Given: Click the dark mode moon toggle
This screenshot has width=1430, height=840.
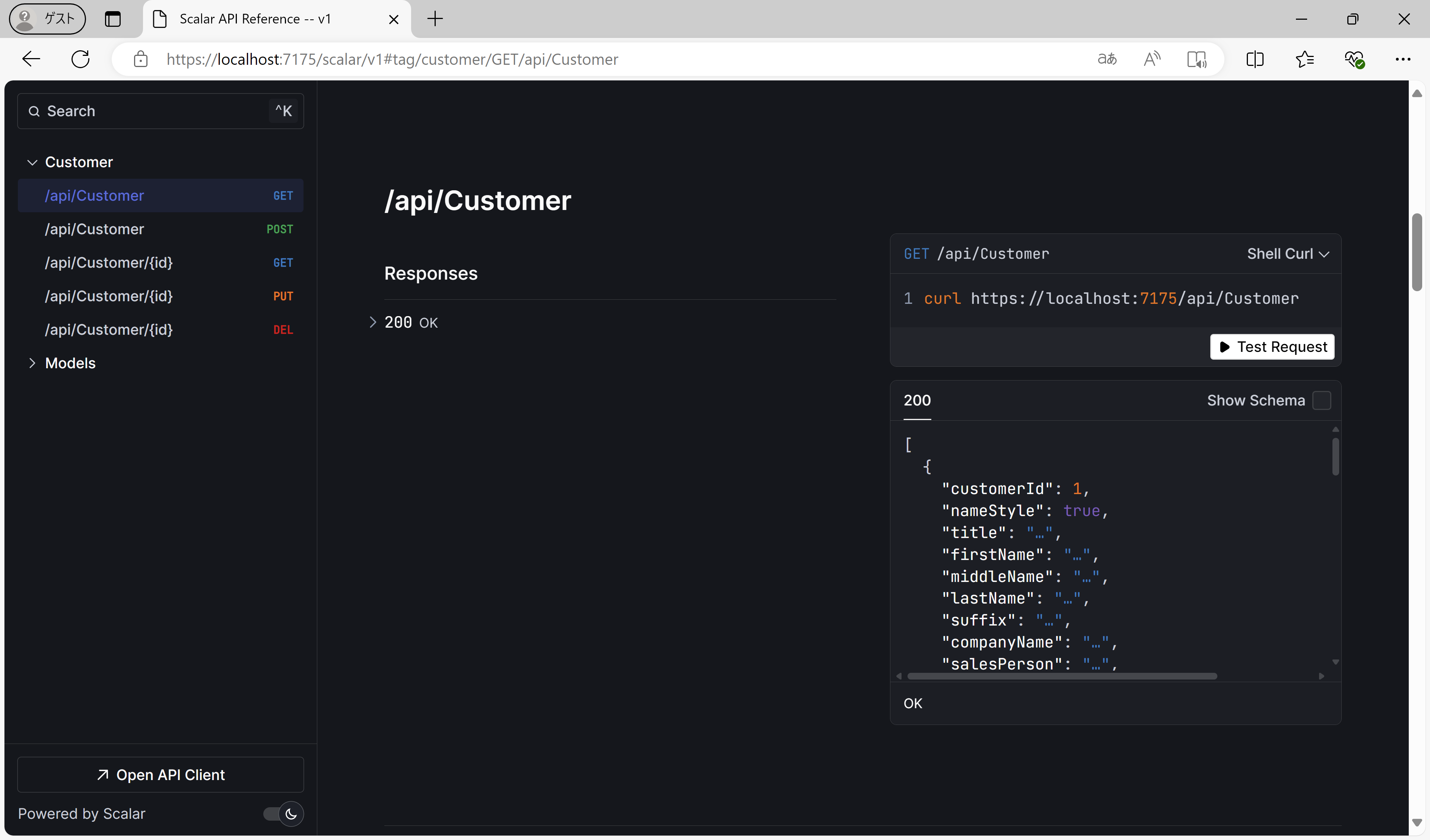Looking at the screenshot, I should [x=291, y=814].
